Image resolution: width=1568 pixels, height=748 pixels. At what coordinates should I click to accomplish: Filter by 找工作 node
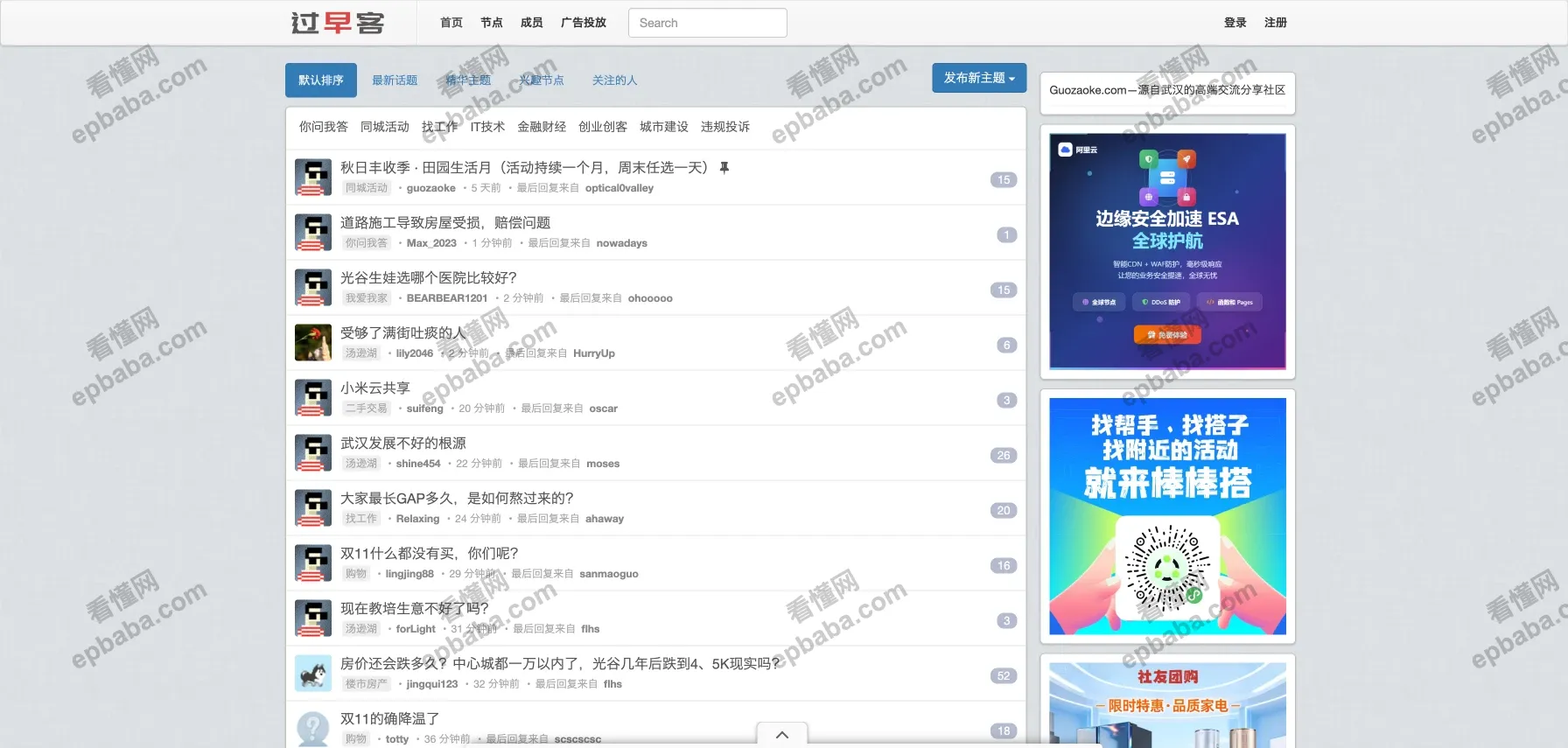[440, 127]
